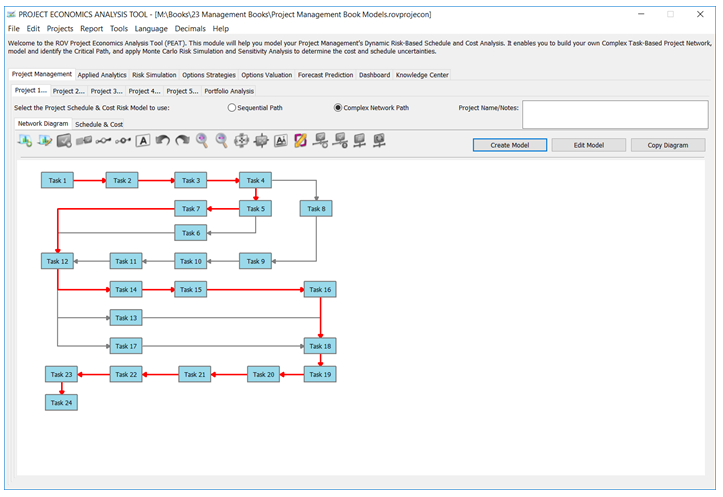The height and width of the screenshot is (497, 723).
Task: Select the second node connector link tool
Action: (x=123, y=140)
